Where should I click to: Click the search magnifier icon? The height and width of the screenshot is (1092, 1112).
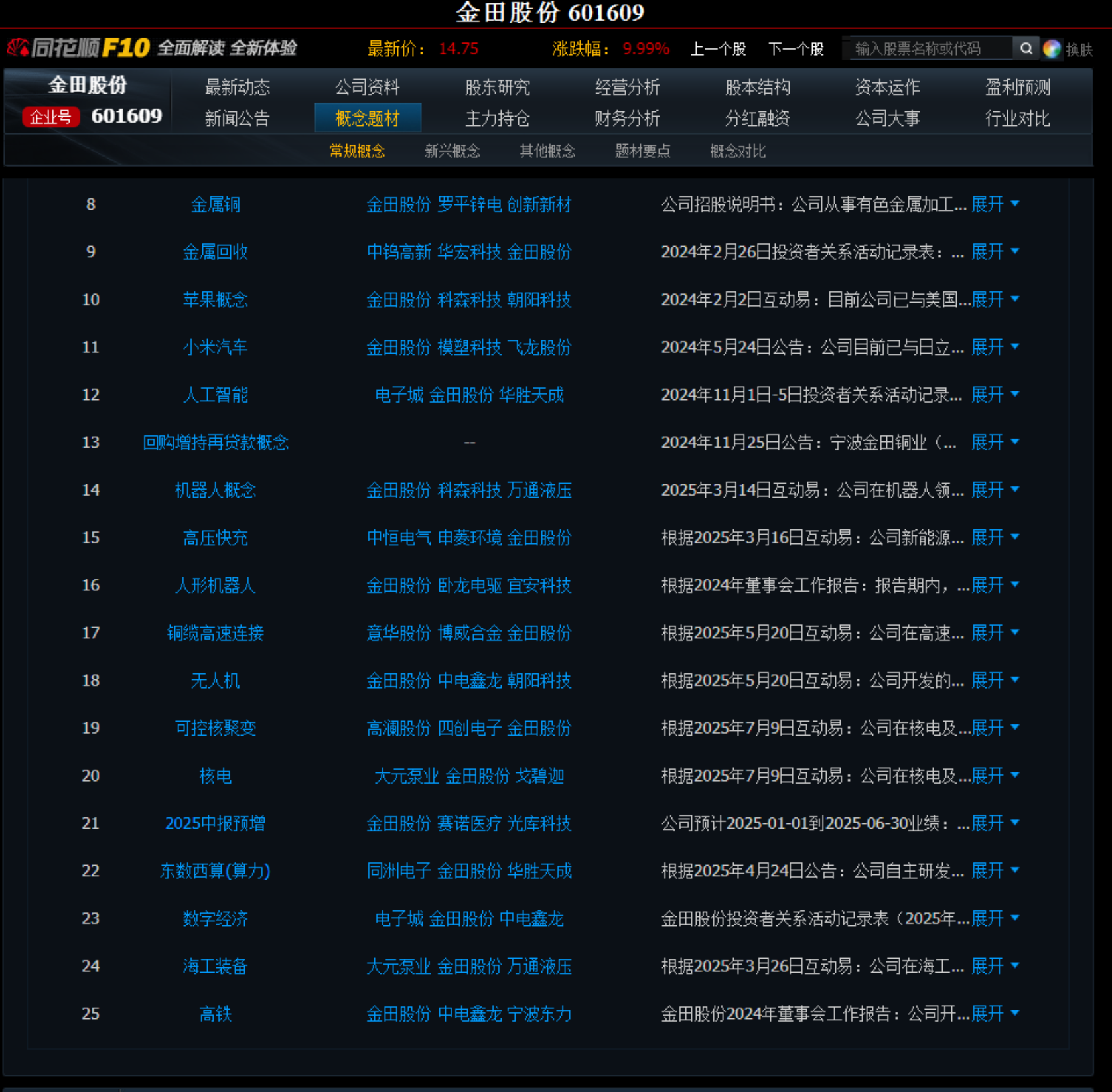tap(1026, 48)
